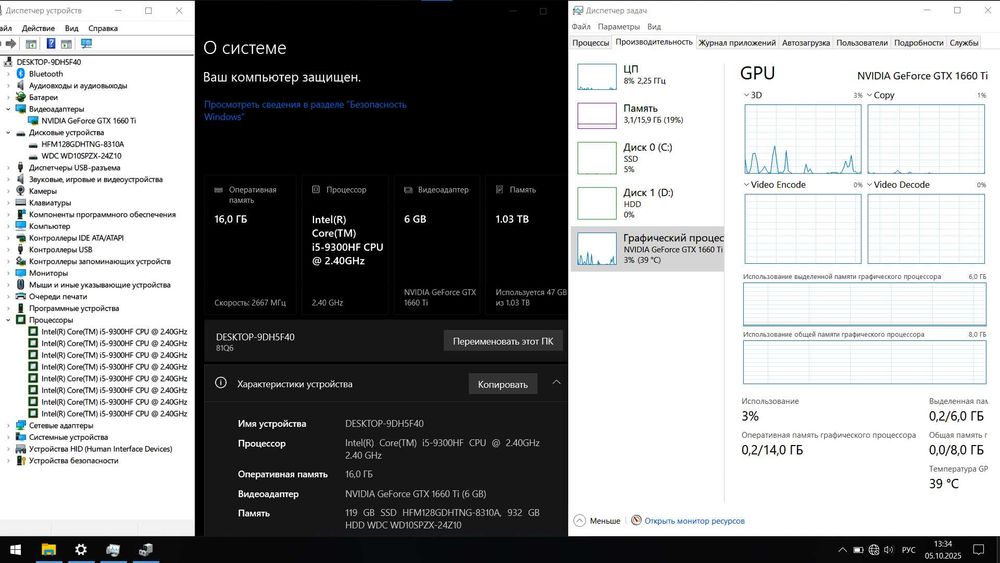
Task: Select HFM128GDHTNG-8310A disk in tree
Action: pyautogui.click(x=82, y=144)
